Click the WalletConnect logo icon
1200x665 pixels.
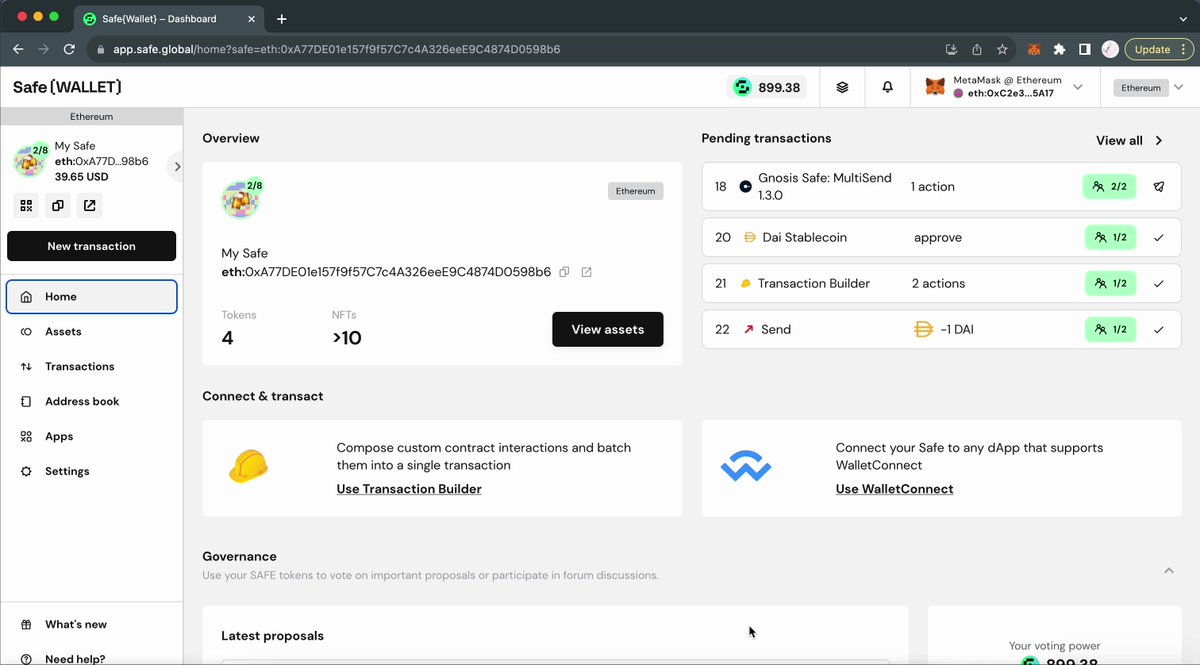point(746,467)
